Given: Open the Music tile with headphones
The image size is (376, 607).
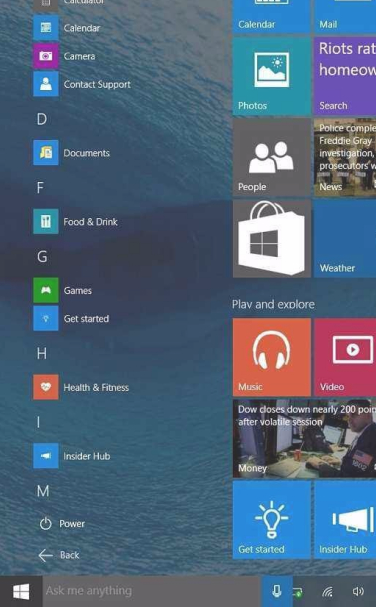Looking at the screenshot, I should (272, 357).
